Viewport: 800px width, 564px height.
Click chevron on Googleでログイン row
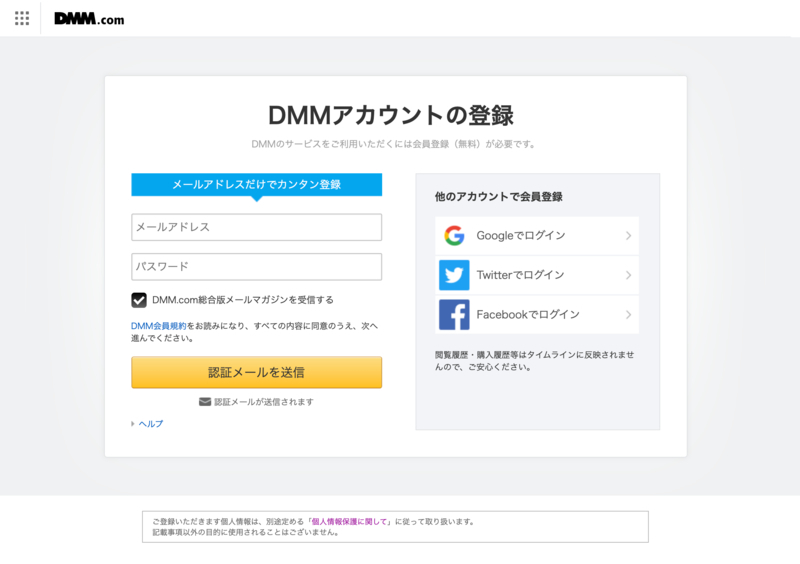pyautogui.click(x=628, y=235)
